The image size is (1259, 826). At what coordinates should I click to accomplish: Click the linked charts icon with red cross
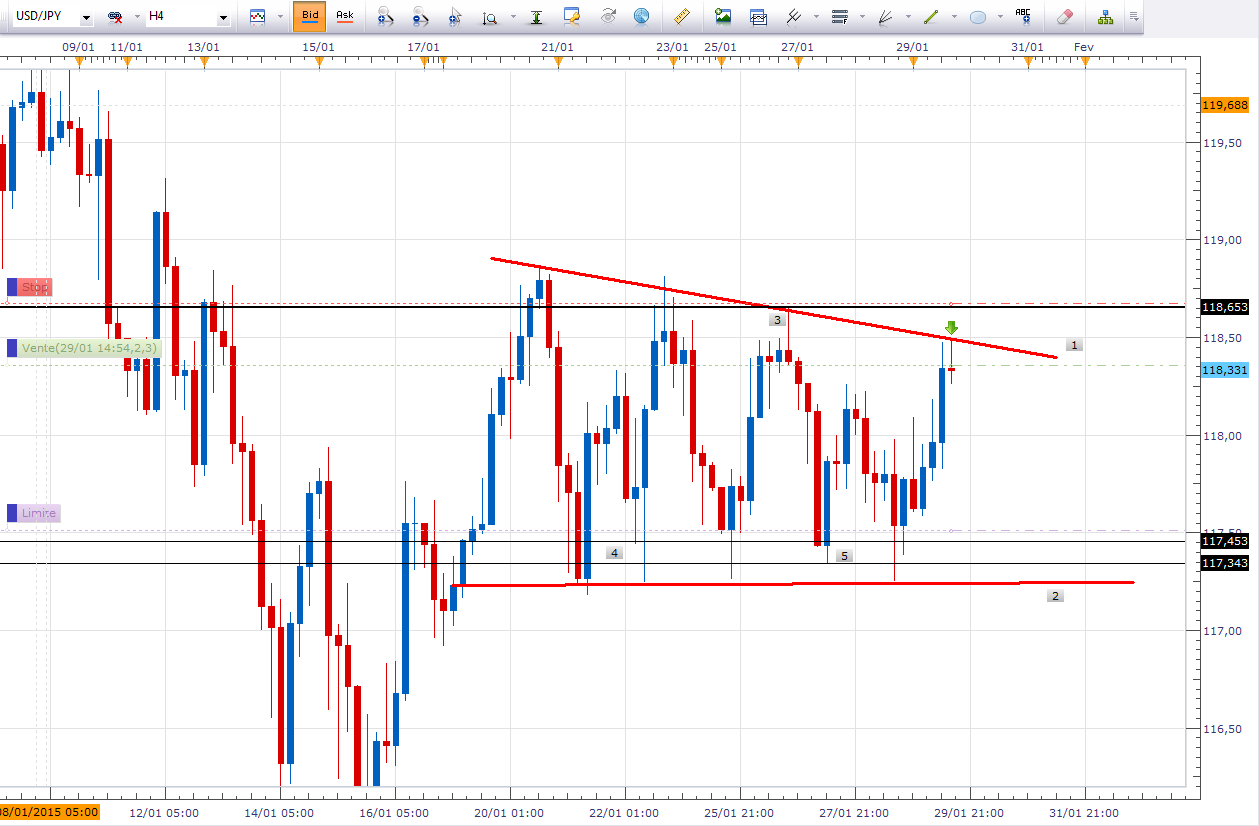[116, 17]
